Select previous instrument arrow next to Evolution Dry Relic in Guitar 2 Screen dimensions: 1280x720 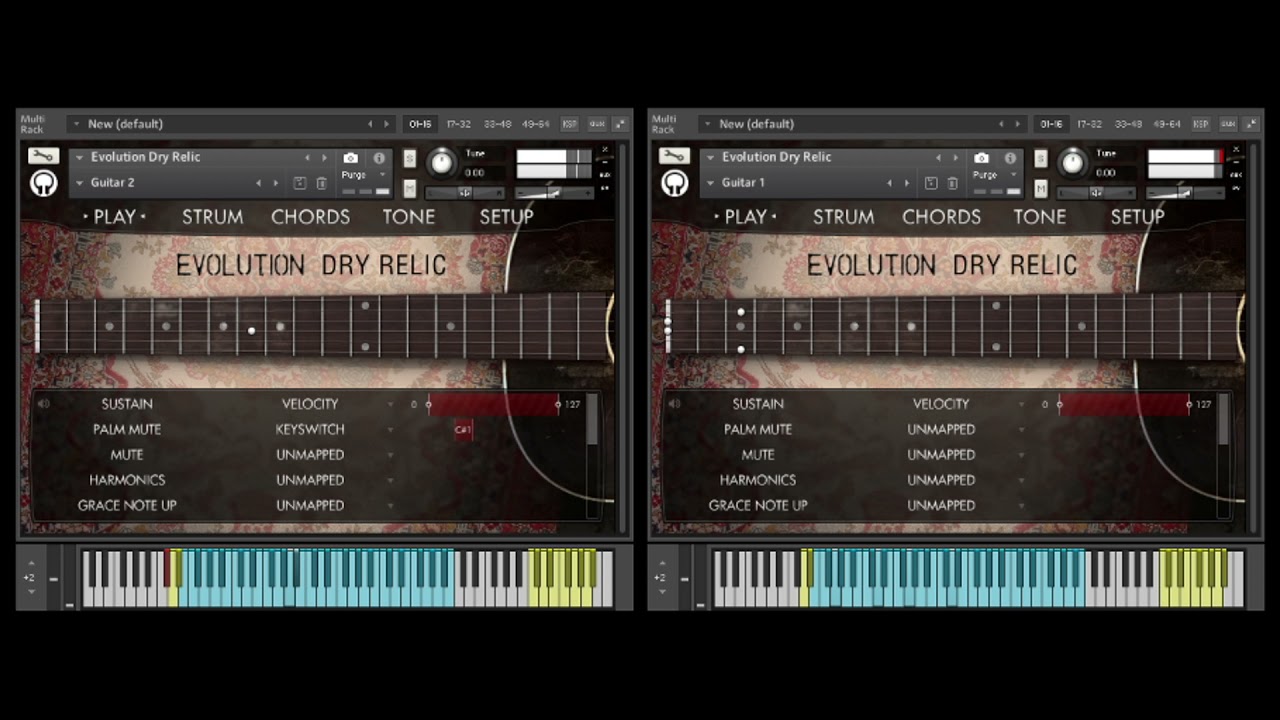click(x=307, y=158)
